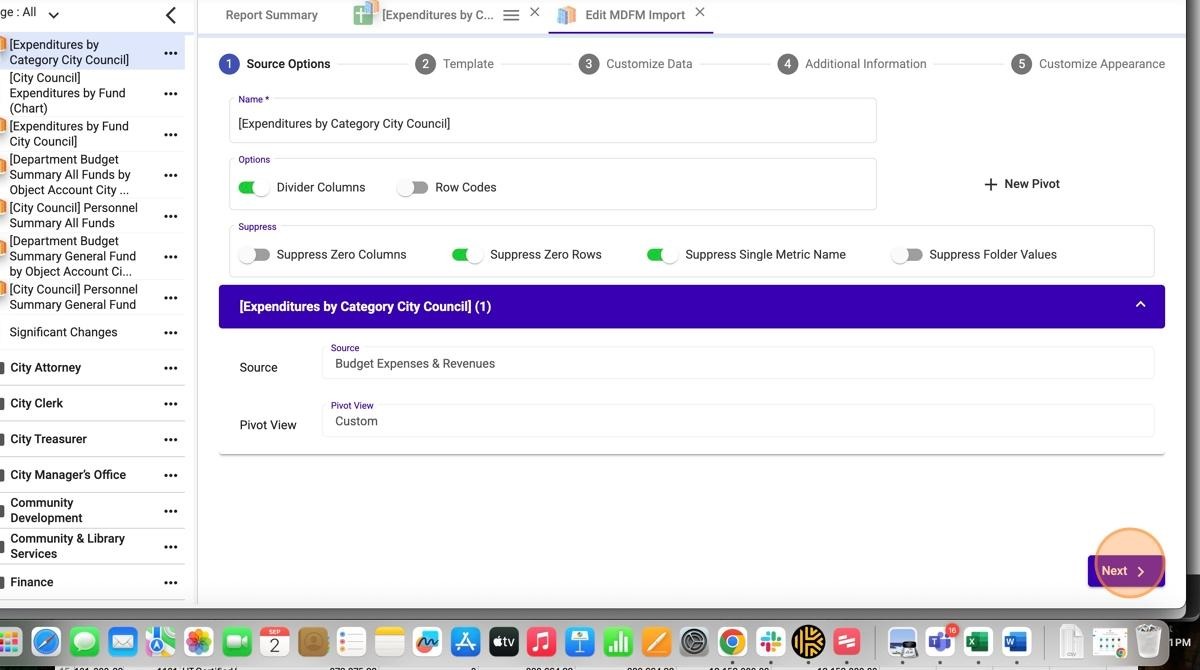Screen dimensions: 1200x670
Task: Open the Pivot View dropdown showing Custom
Action: (738, 421)
